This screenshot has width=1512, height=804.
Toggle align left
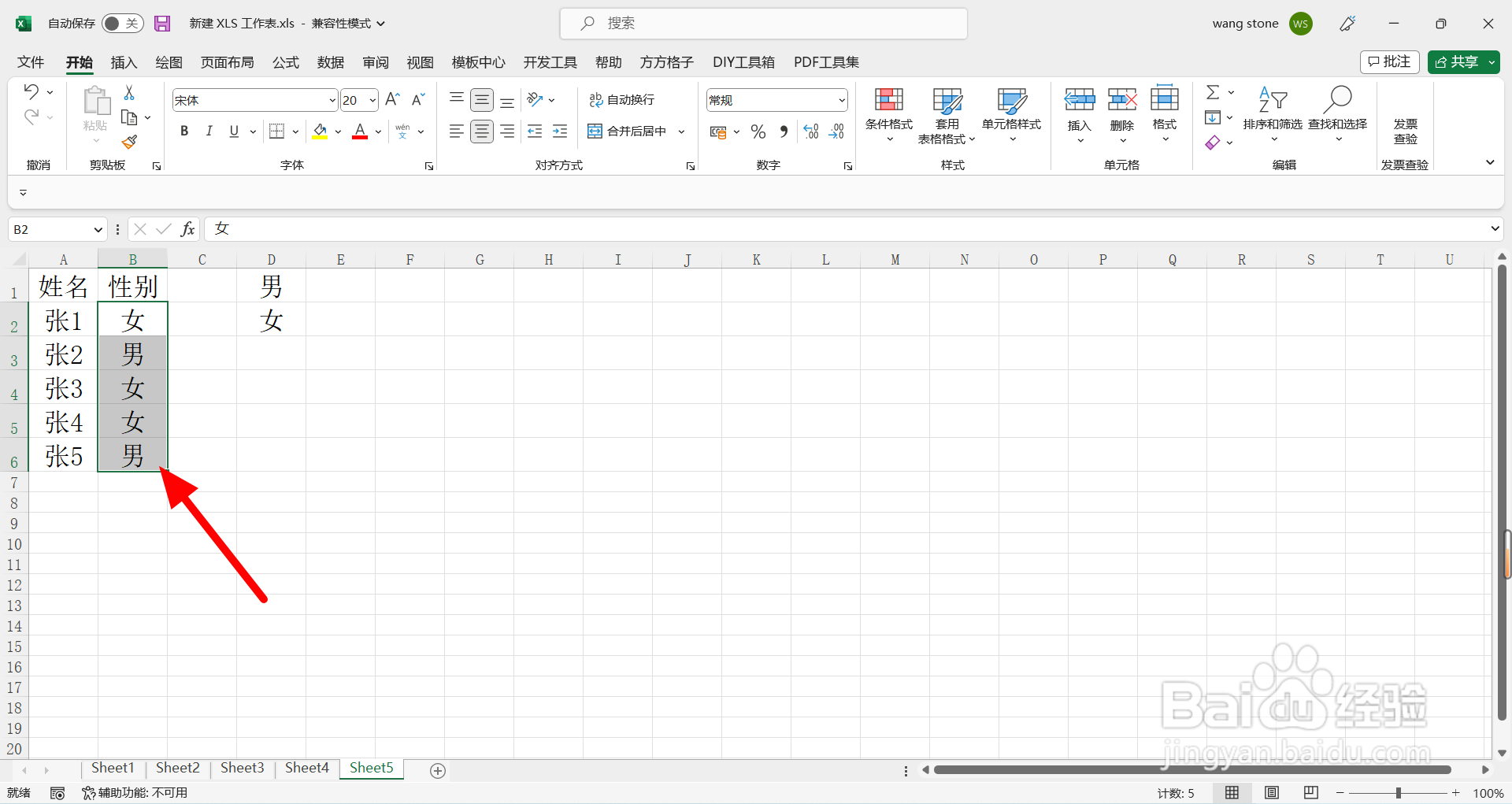pyautogui.click(x=456, y=132)
